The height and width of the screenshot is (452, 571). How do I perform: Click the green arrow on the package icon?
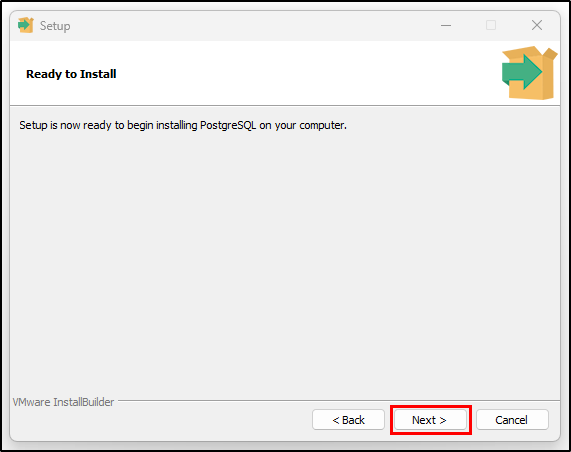521,72
